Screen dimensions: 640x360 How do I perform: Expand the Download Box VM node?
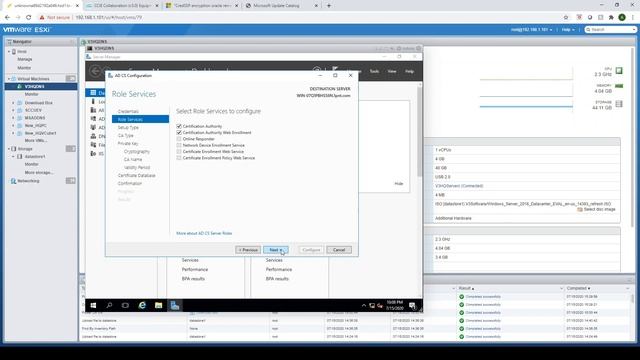coord(13,103)
